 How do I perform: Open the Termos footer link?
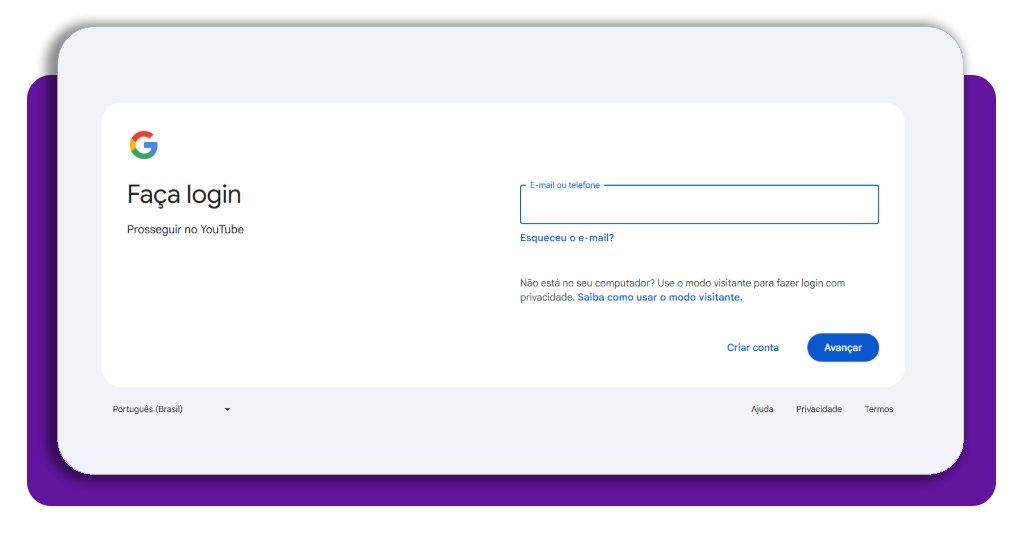tap(878, 409)
